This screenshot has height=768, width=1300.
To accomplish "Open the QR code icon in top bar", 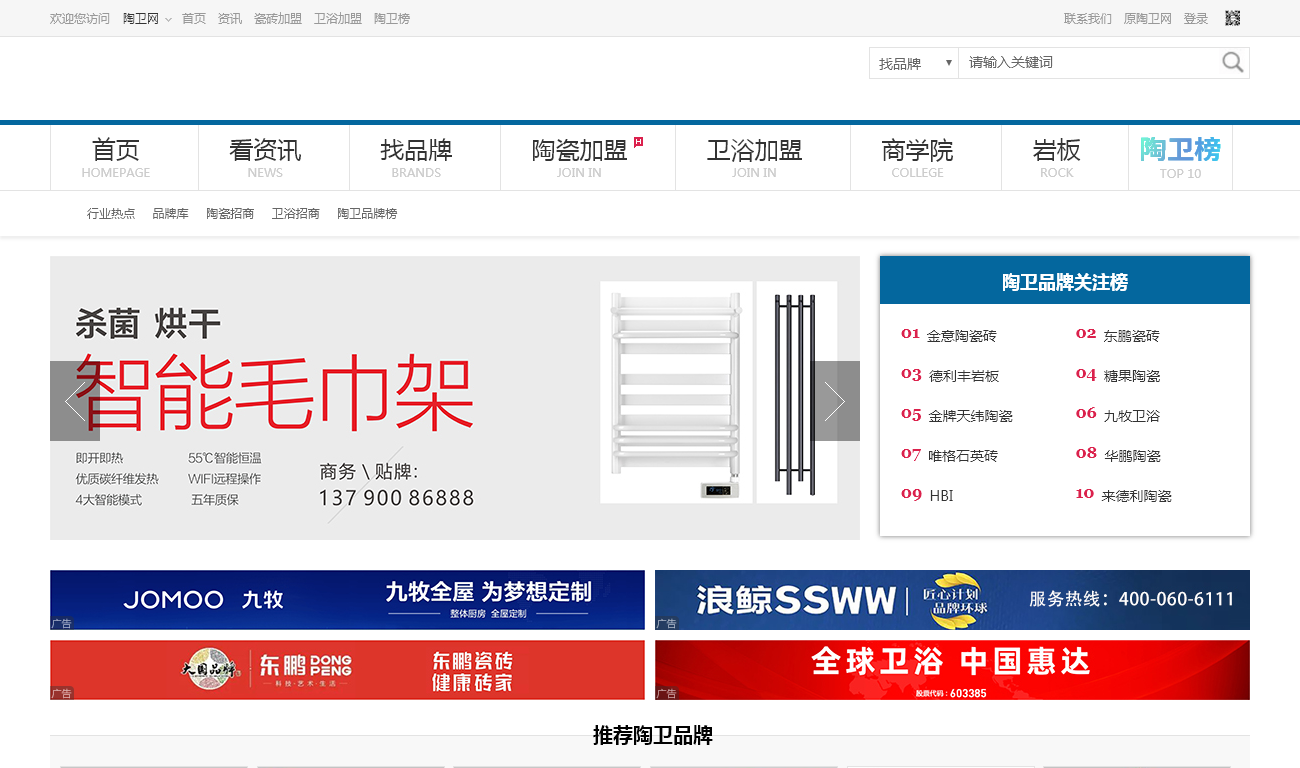I will [x=1233, y=18].
